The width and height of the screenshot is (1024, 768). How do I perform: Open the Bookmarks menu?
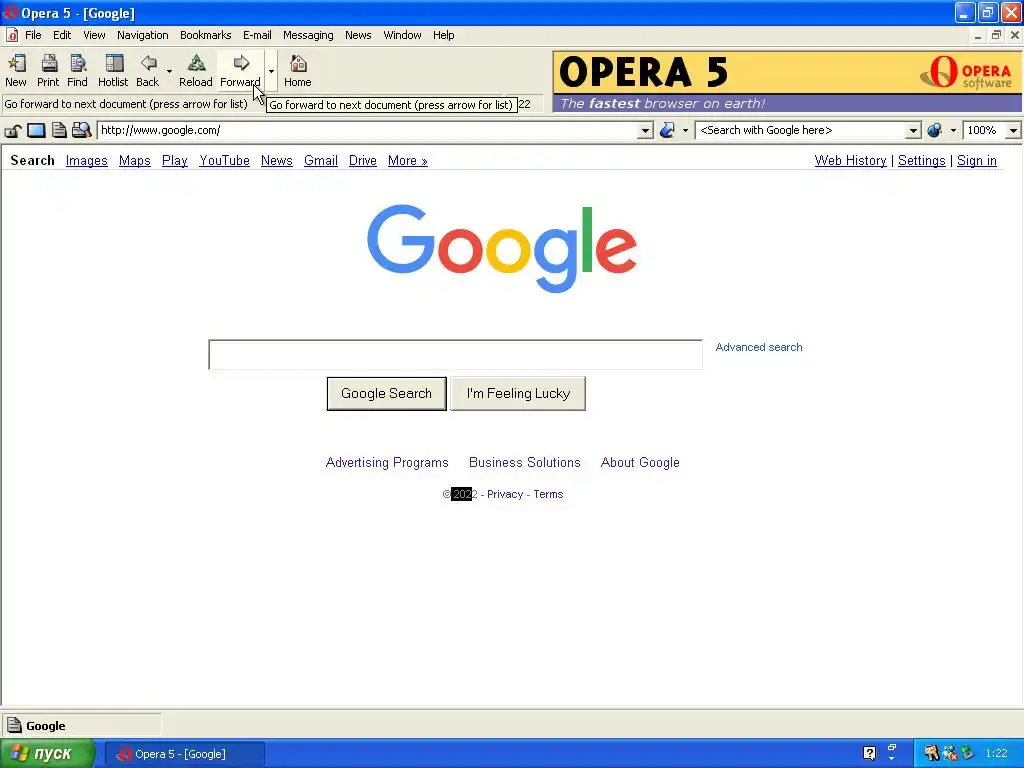point(206,35)
